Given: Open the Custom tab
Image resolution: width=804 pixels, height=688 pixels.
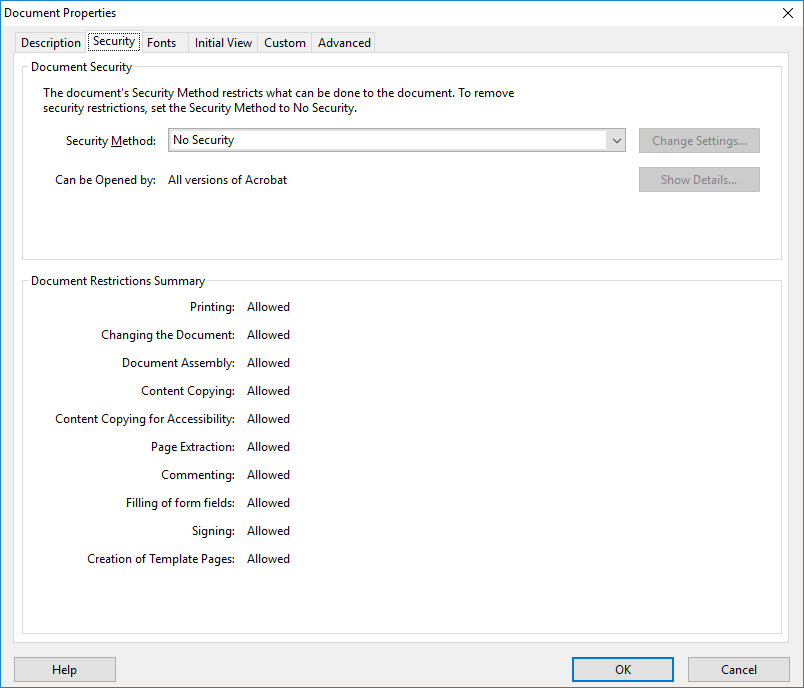Looking at the screenshot, I should pos(285,43).
